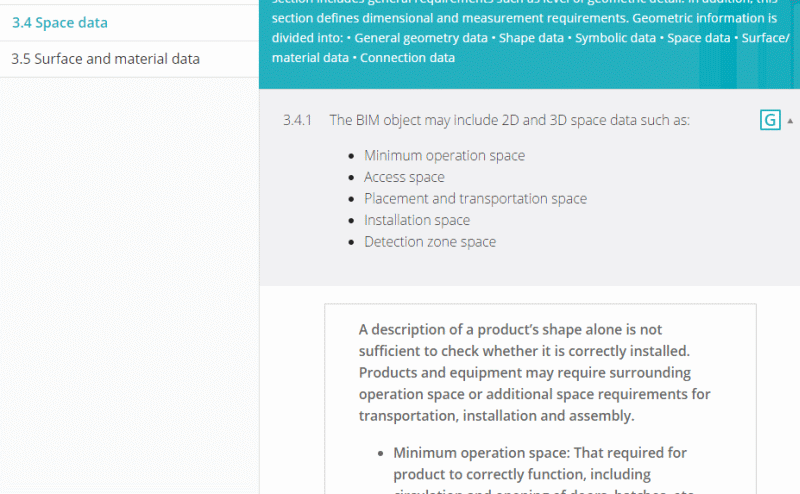
Task: Click the guidance paragraph on product shape
Action: [534, 372]
